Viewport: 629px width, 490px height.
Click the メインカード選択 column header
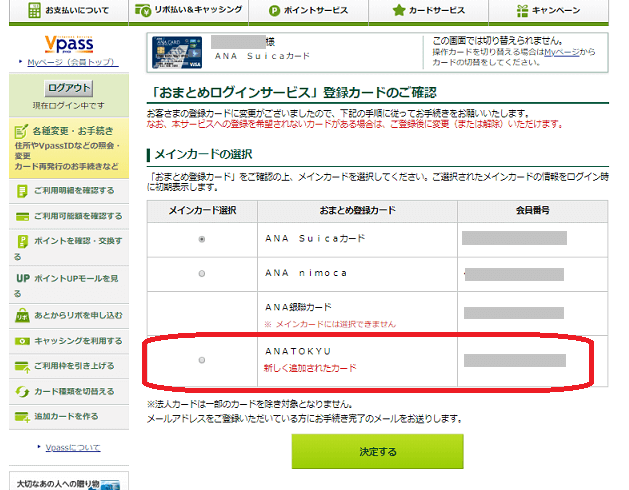[202, 211]
